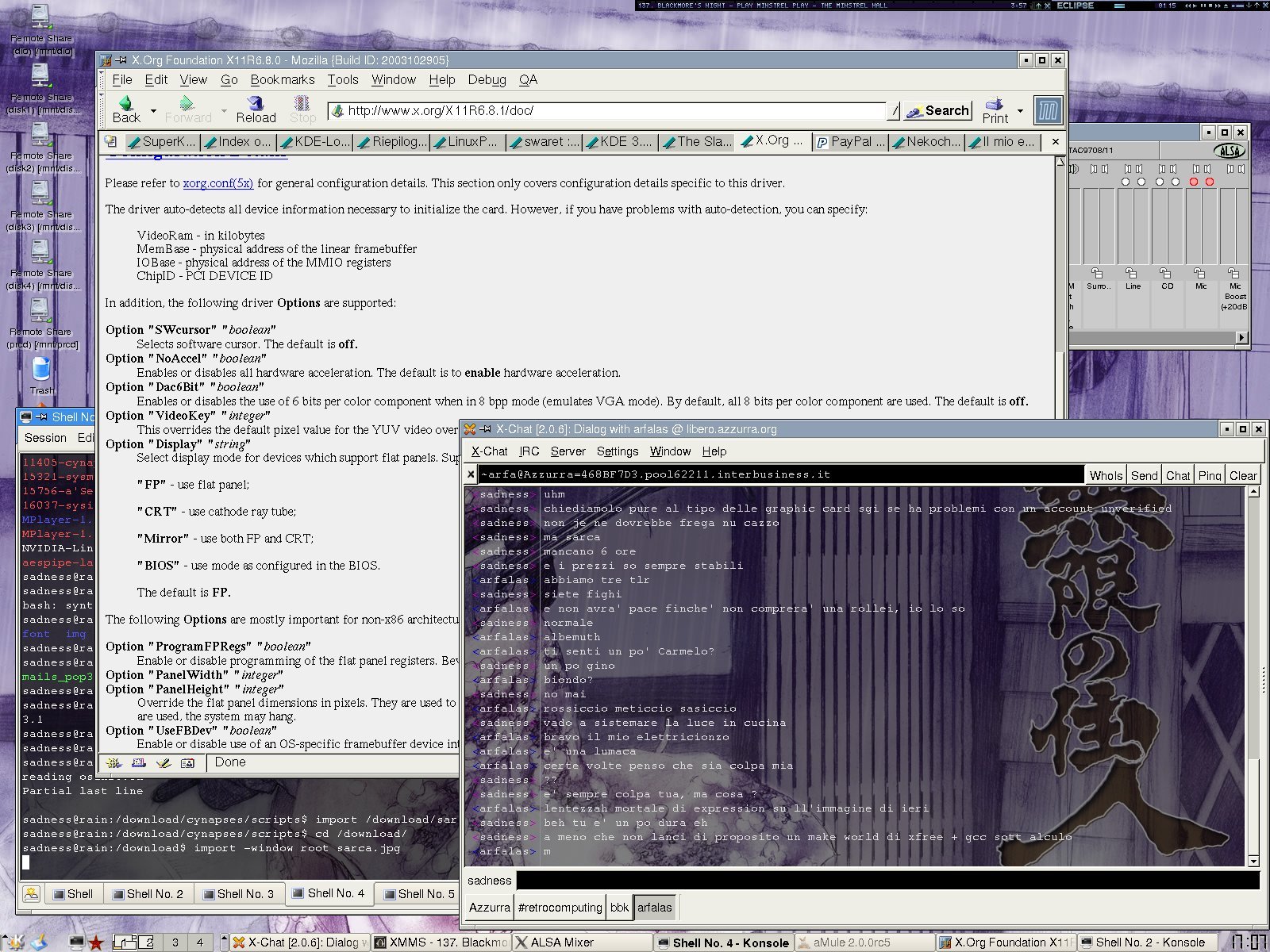The height and width of the screenshot is (952, 1270).
Task: Click the Send button in X-Chat
Action: coord(1144,475)
